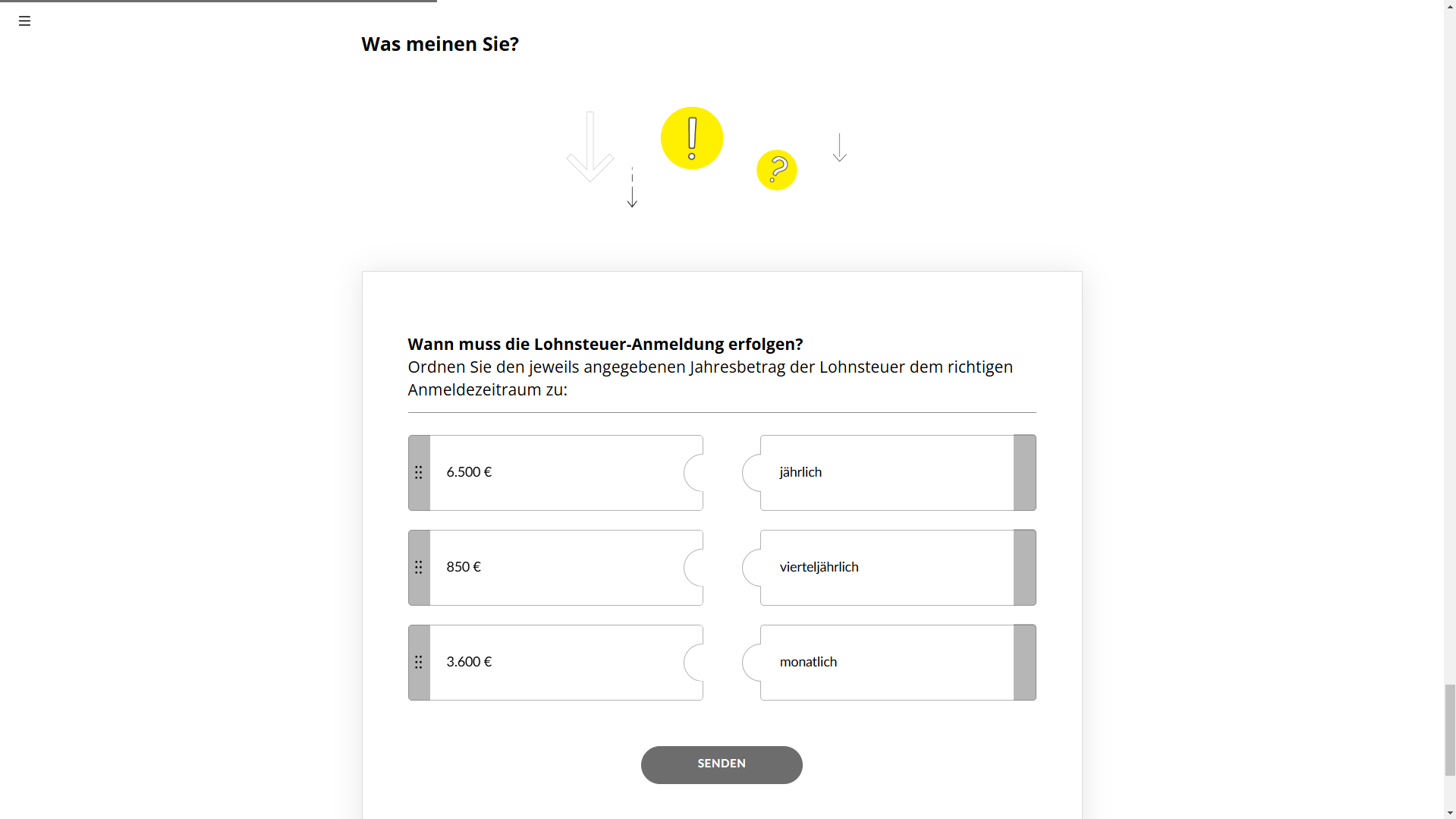Grab the drag handle of 850 € card
Image resolution: width=1456 pixels, height=819 pixels.
coord(419,568)
